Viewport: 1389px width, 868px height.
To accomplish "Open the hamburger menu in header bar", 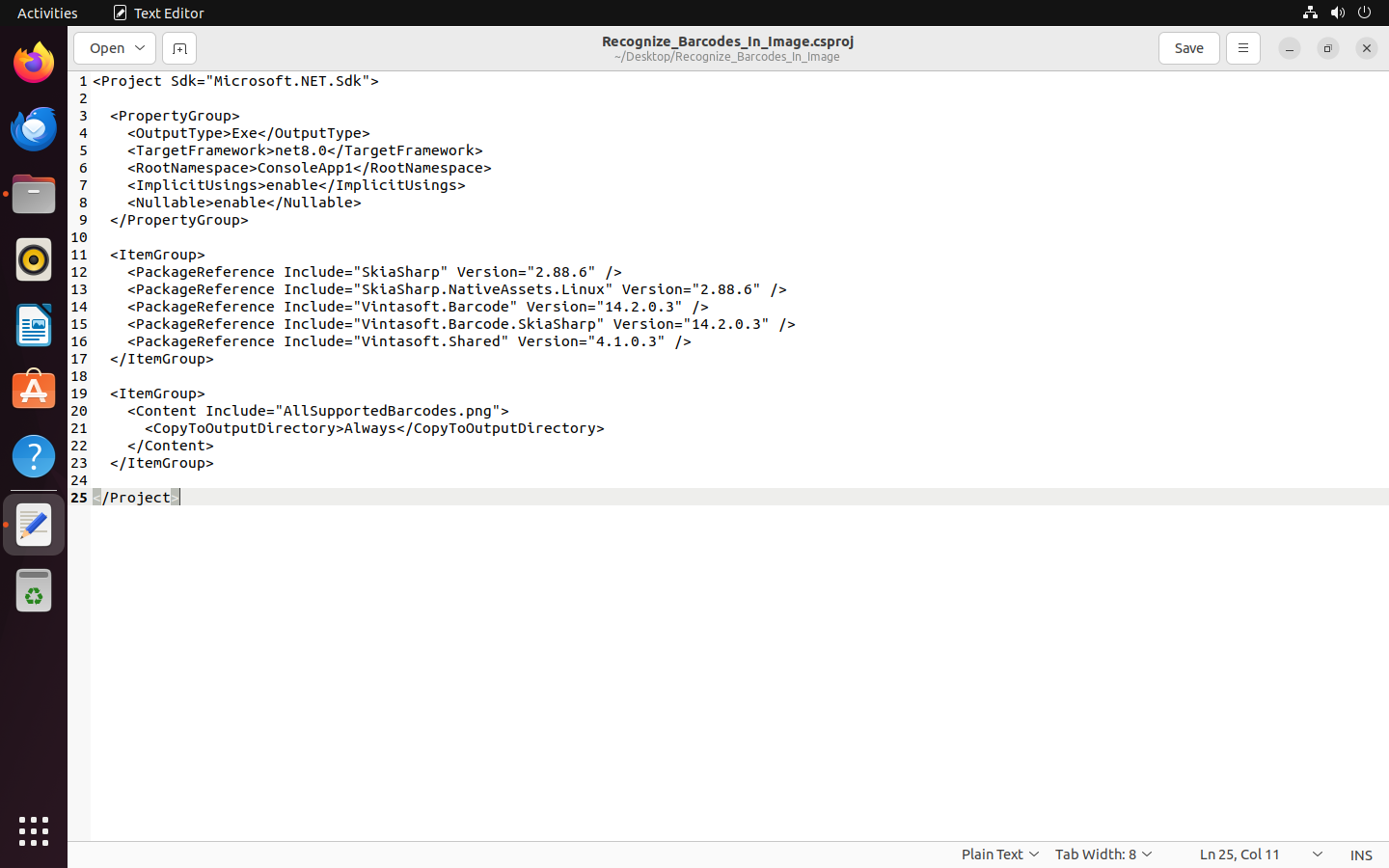I will [x=1242, y=48].
